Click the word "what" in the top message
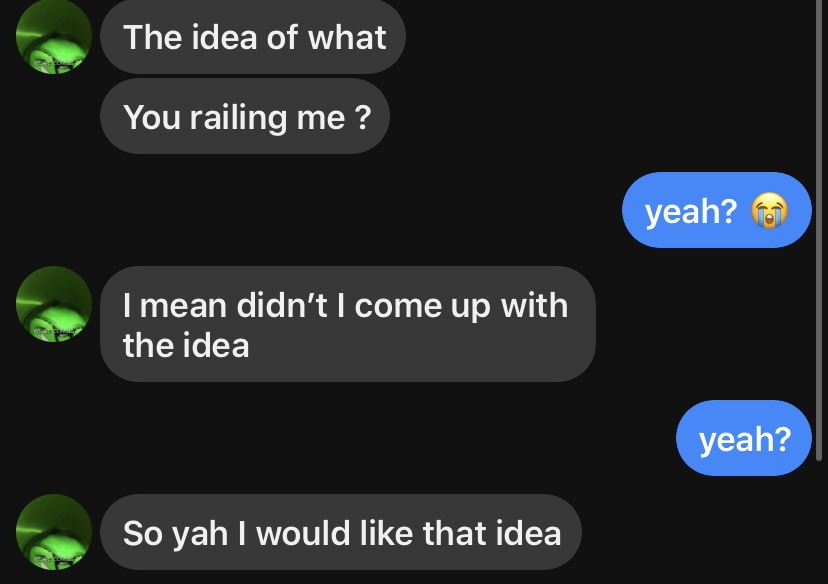Image resolution: width=828 pixels, height=584 pixels. click(347, 37)
